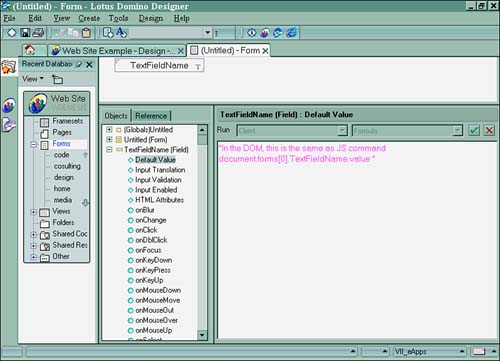Open the File menu
This screenshot has height=361, width=500.
(9, 18)
